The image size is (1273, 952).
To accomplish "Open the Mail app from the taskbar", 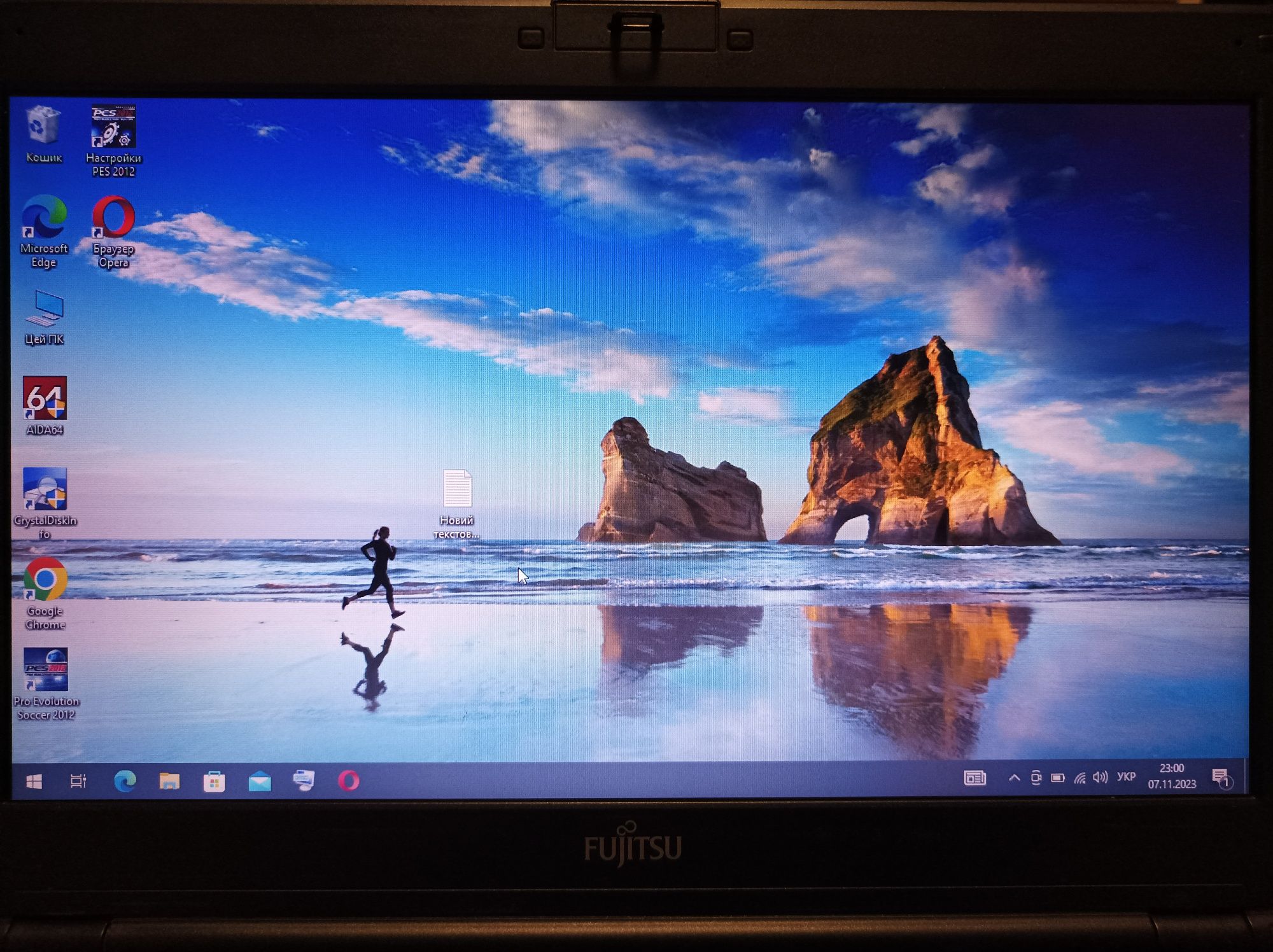I will 260,781.
